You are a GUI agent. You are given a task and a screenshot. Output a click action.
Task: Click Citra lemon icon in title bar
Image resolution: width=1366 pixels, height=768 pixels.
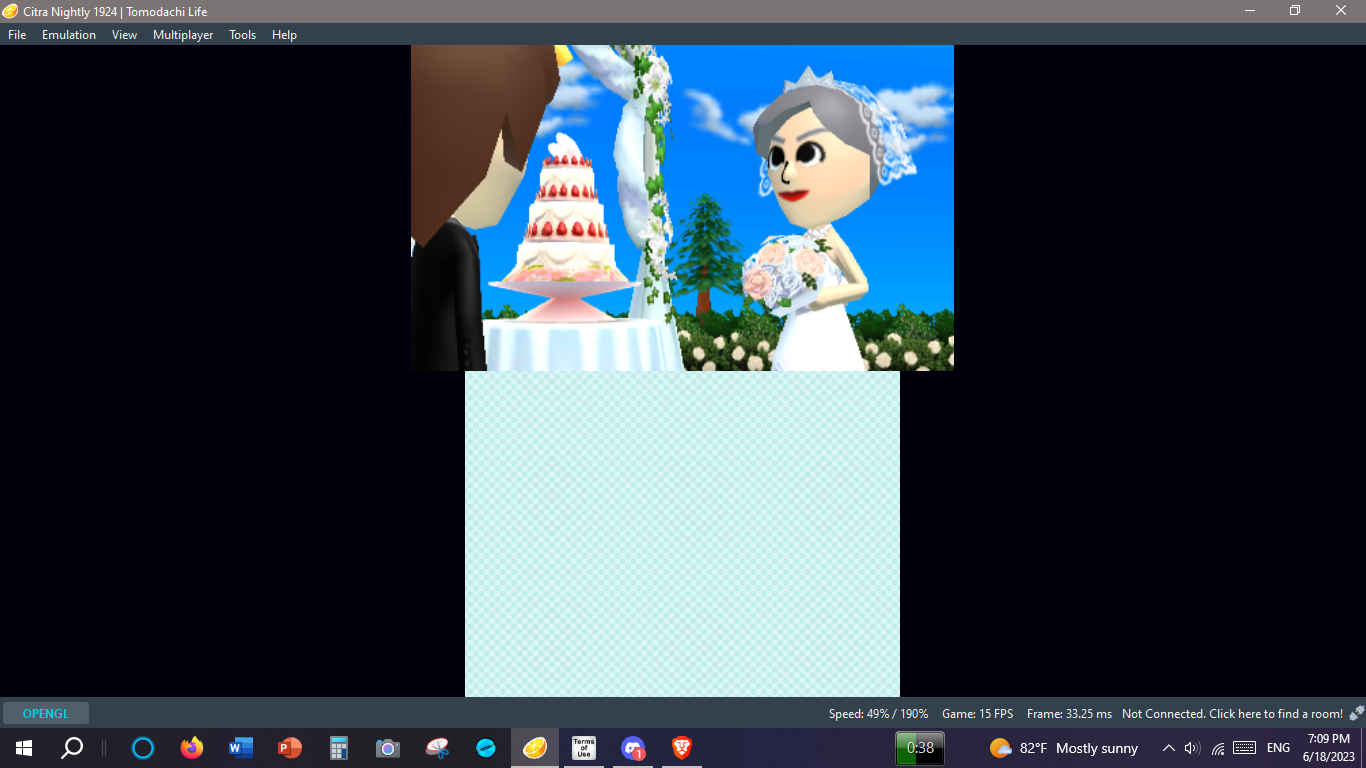11,11
